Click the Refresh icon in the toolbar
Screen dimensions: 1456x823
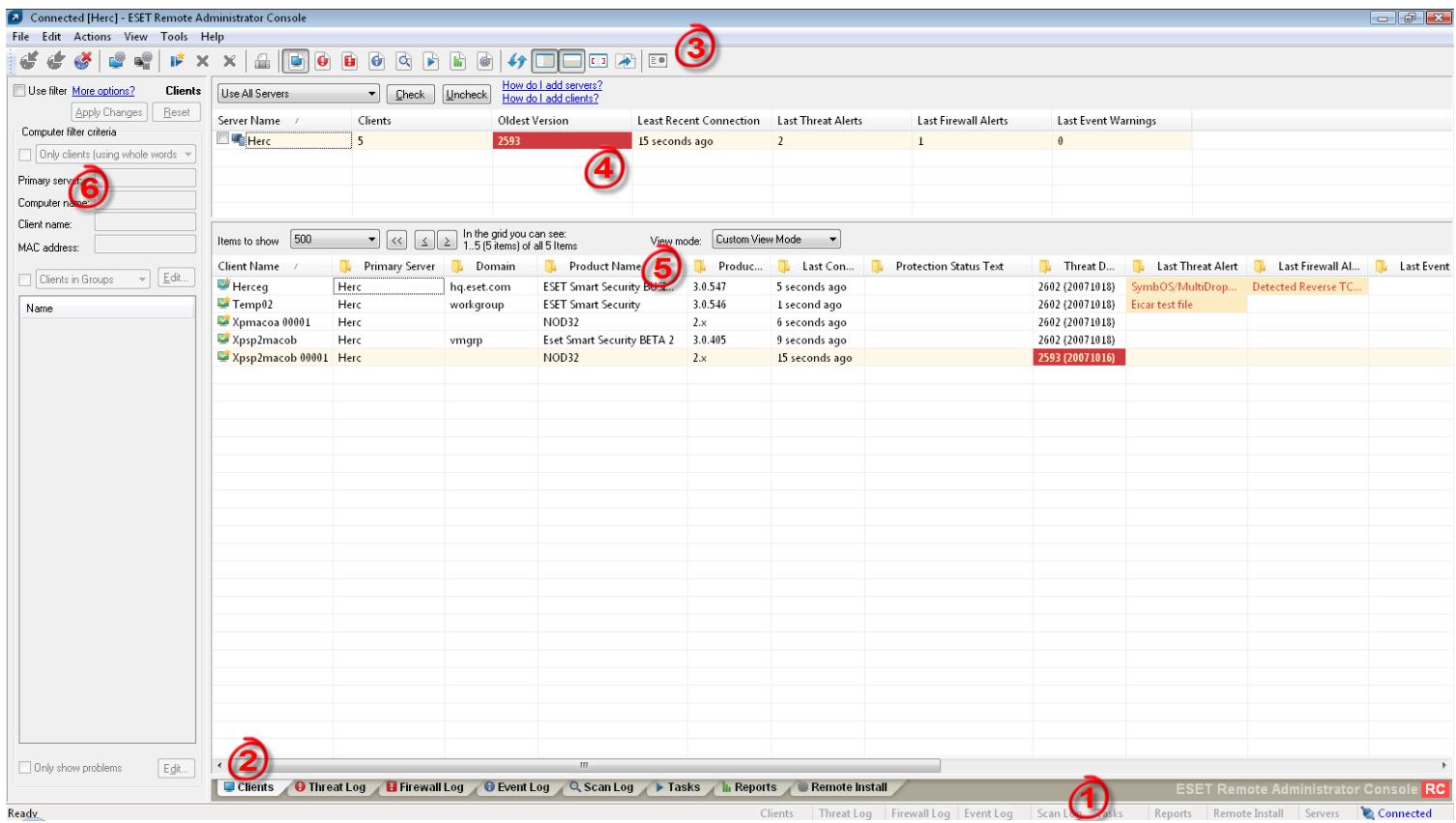tap(518, 60)
